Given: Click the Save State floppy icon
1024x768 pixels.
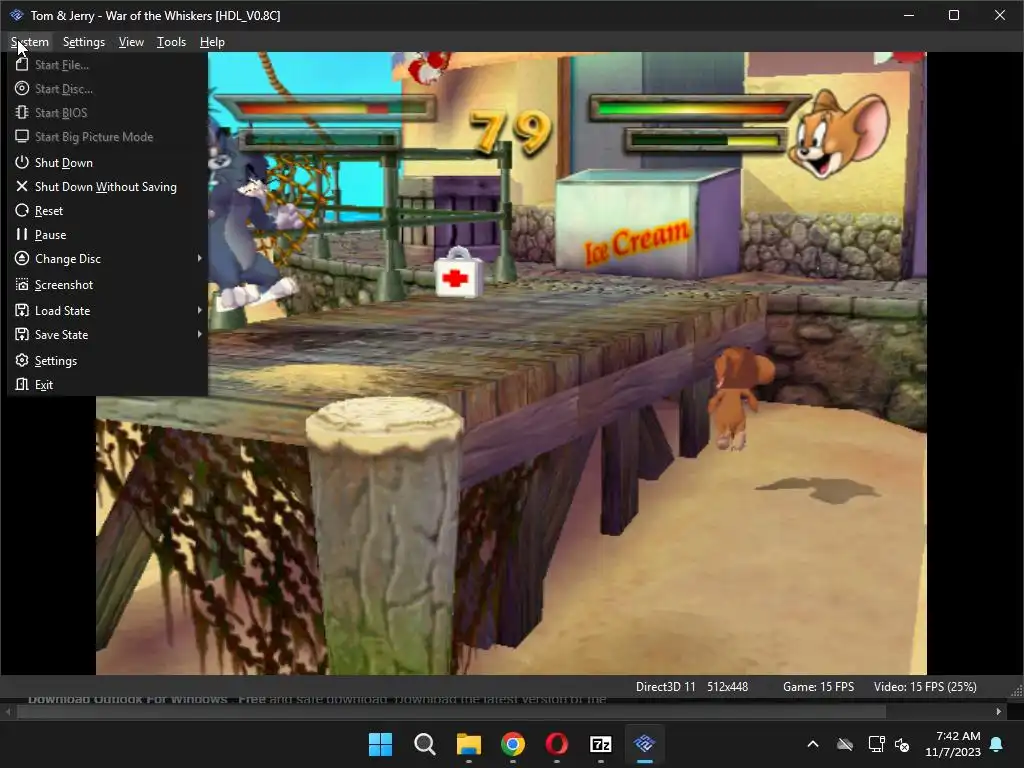Looking at the screenshot, I should (x=22, y=334).
